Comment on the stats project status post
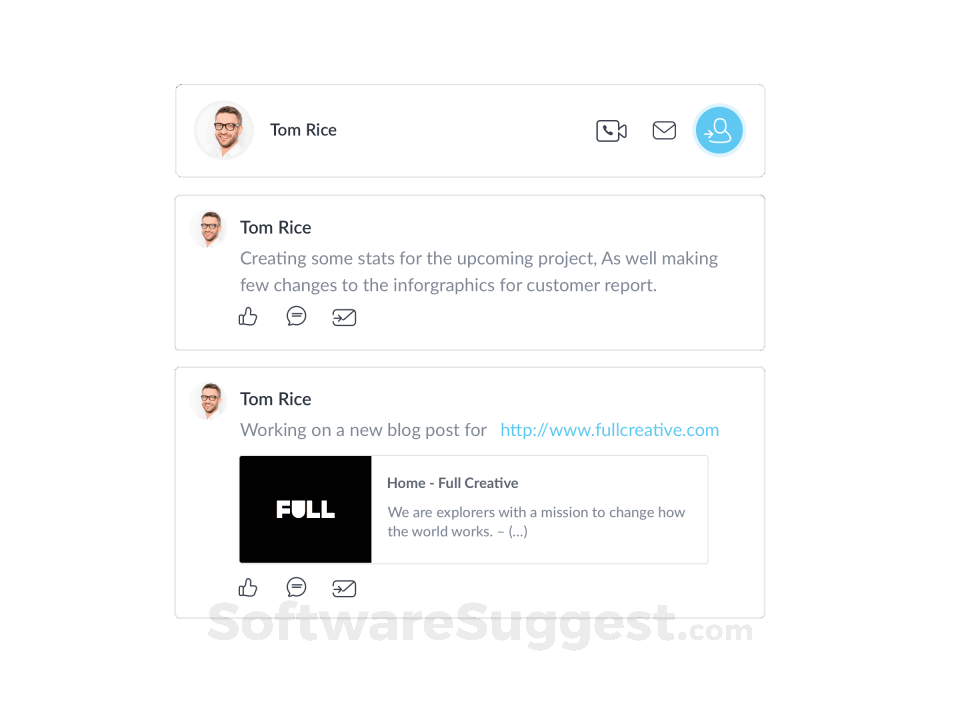The image size is (960, 720). click(x=296, y=316)
